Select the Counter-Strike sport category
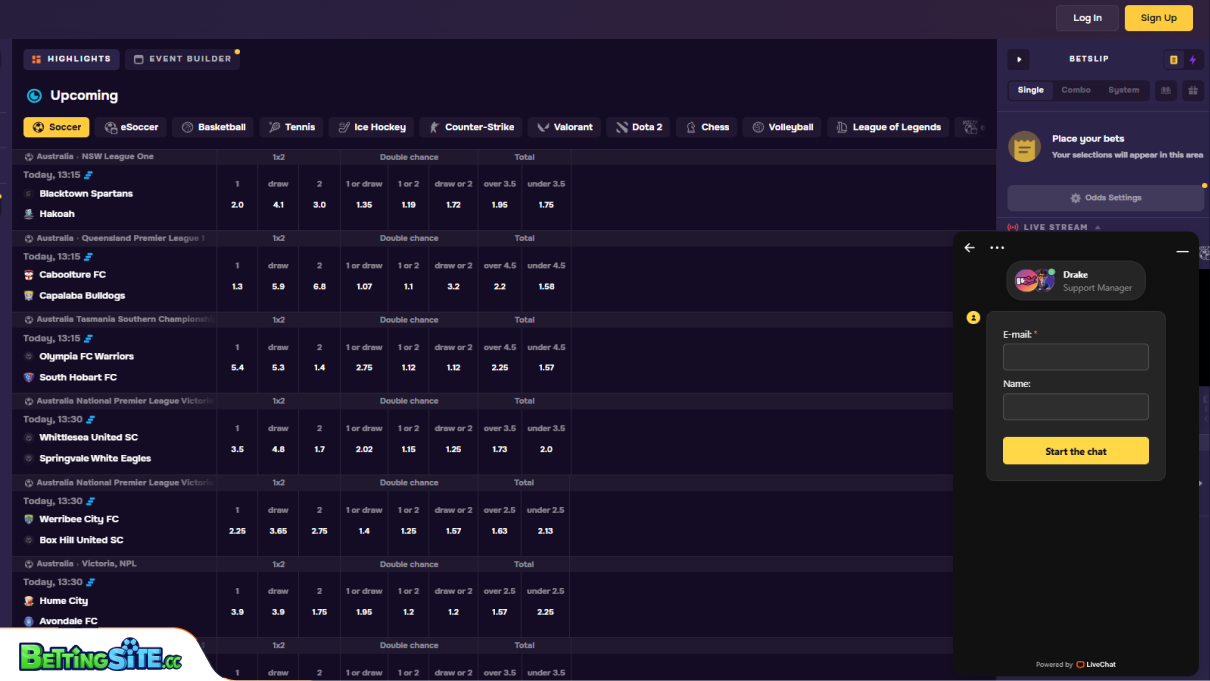The image size is (1210, 681). click(470, 127)
